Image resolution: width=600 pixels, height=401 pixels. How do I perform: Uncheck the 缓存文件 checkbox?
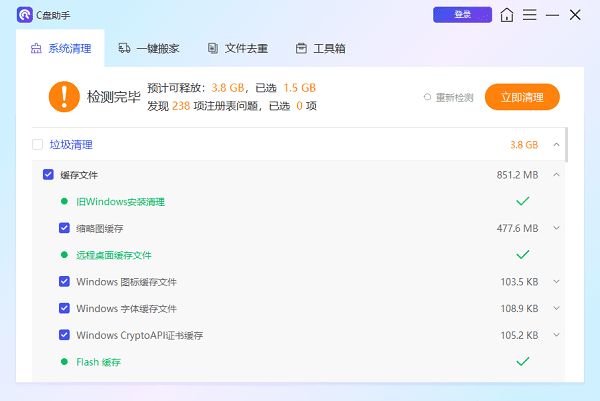pyautogui.click(x=48, y=174)
